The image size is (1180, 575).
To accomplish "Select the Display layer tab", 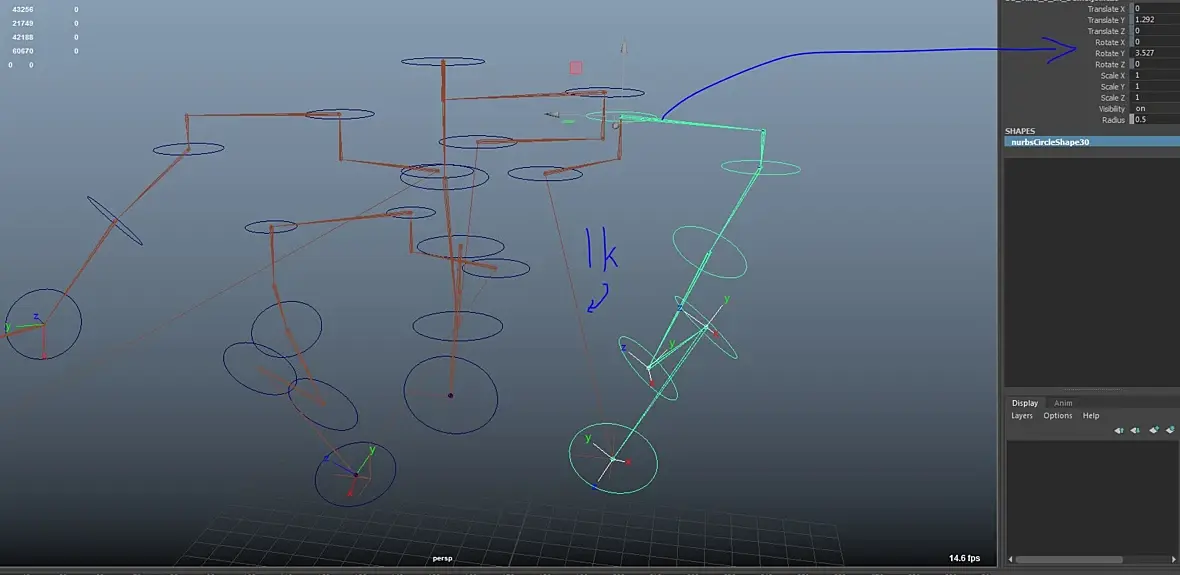I will point(1024,403).
